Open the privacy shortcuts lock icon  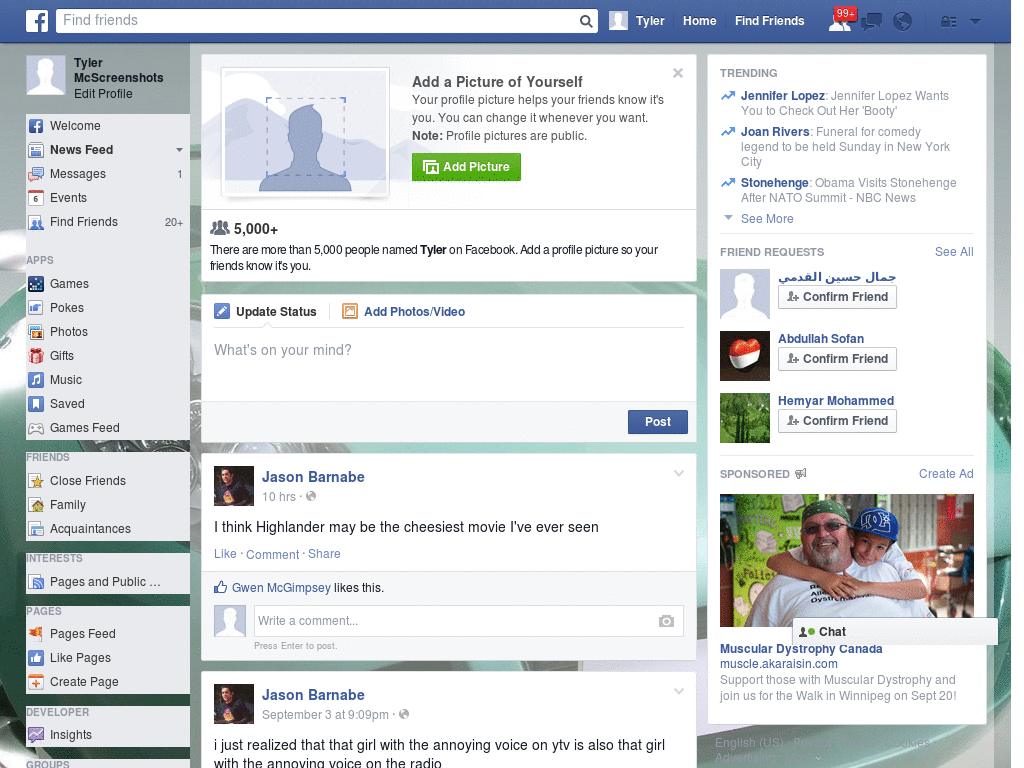pyautogui.click(x=948, y=22)
